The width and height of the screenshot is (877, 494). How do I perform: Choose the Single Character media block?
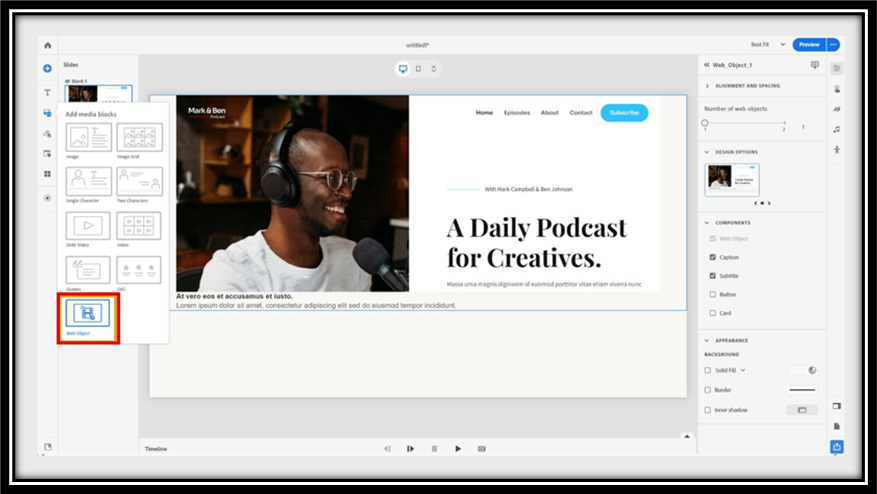(x=88, y=181)
